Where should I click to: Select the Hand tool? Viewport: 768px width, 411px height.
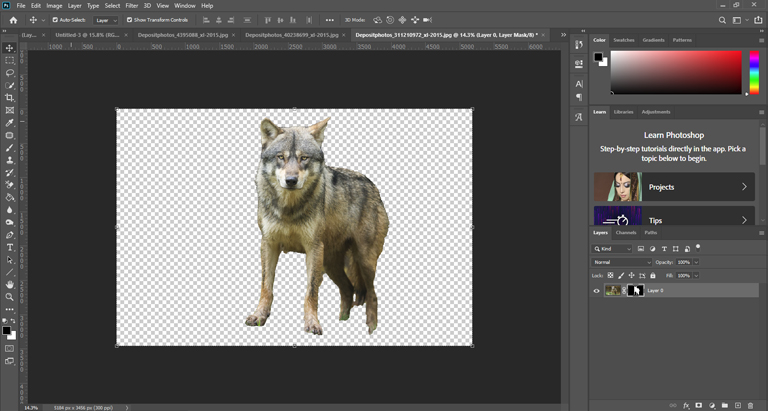click(x=10, y=285)
